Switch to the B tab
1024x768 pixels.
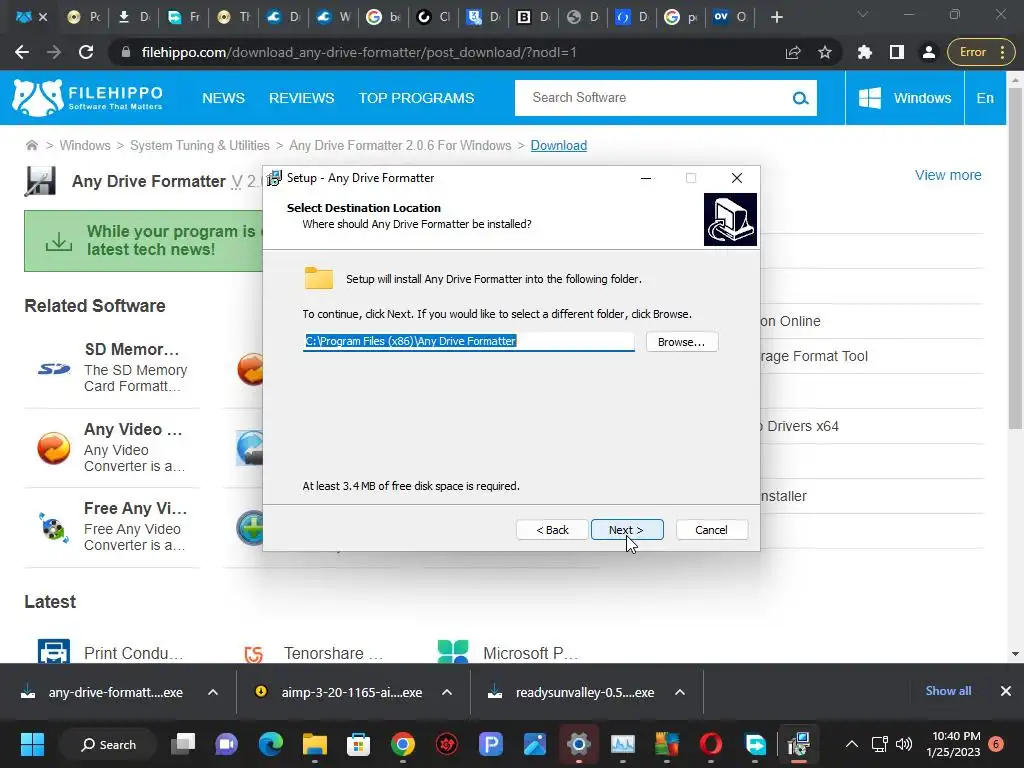click(x=534, y=17)
